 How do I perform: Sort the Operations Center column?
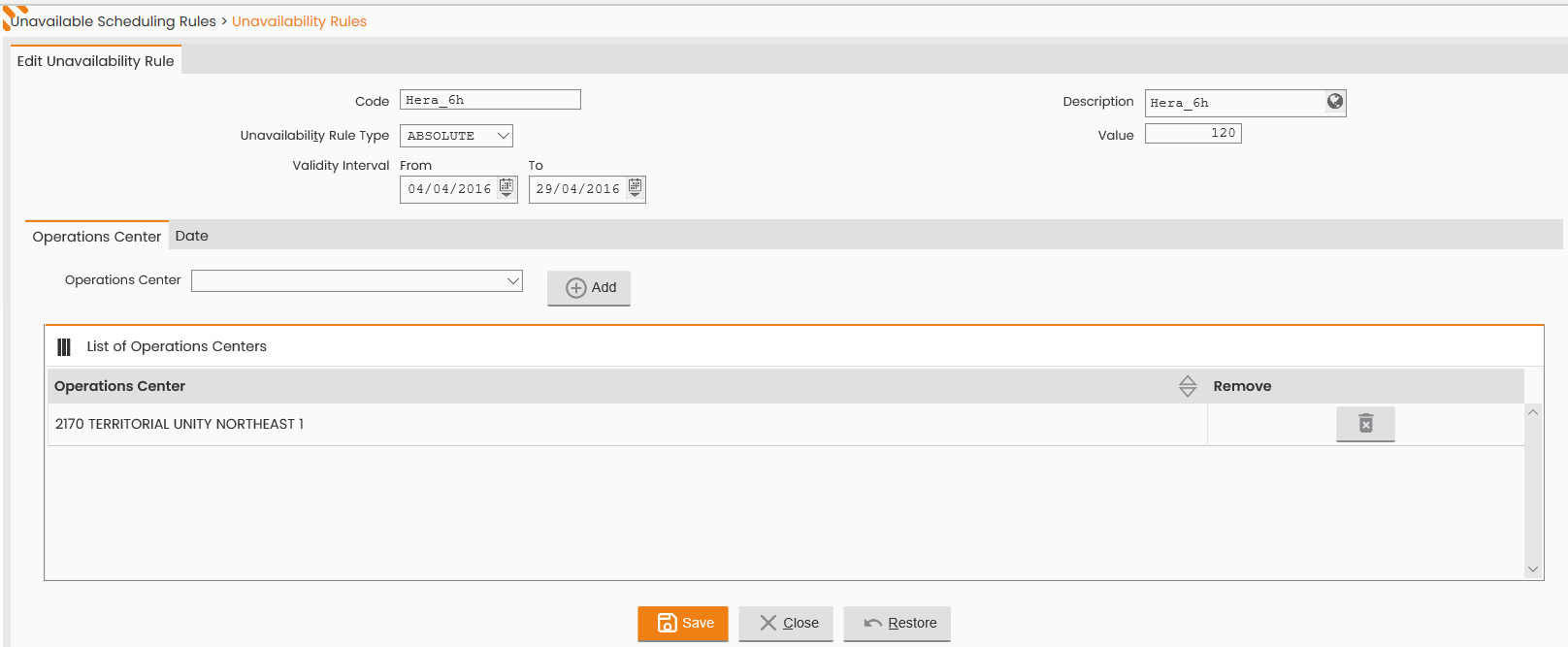[x=1188, y=386]
